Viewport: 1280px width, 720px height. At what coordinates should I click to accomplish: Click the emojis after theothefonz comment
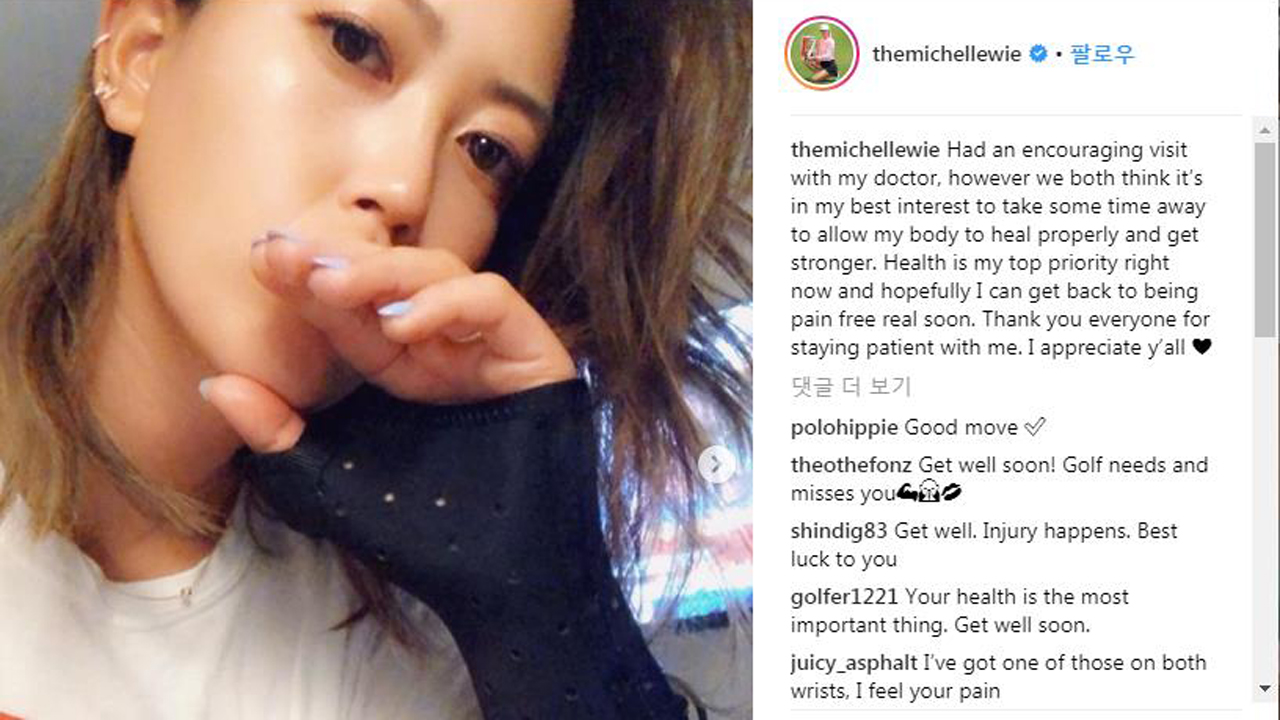pyautogui.click(x=929, y=493)
